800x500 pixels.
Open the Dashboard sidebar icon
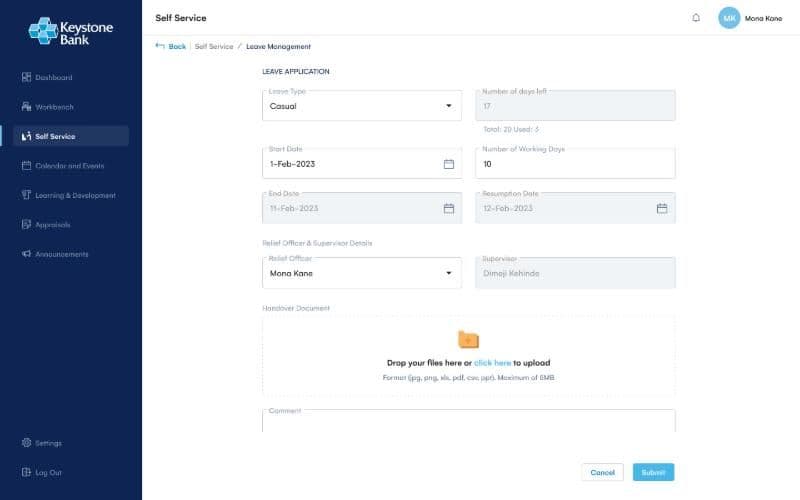[x=27, y=77]
